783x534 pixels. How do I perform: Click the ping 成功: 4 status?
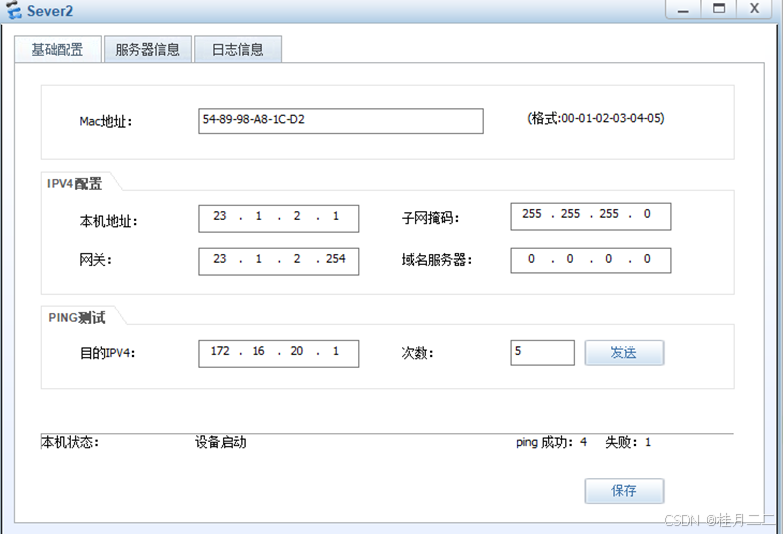(551, 442)
